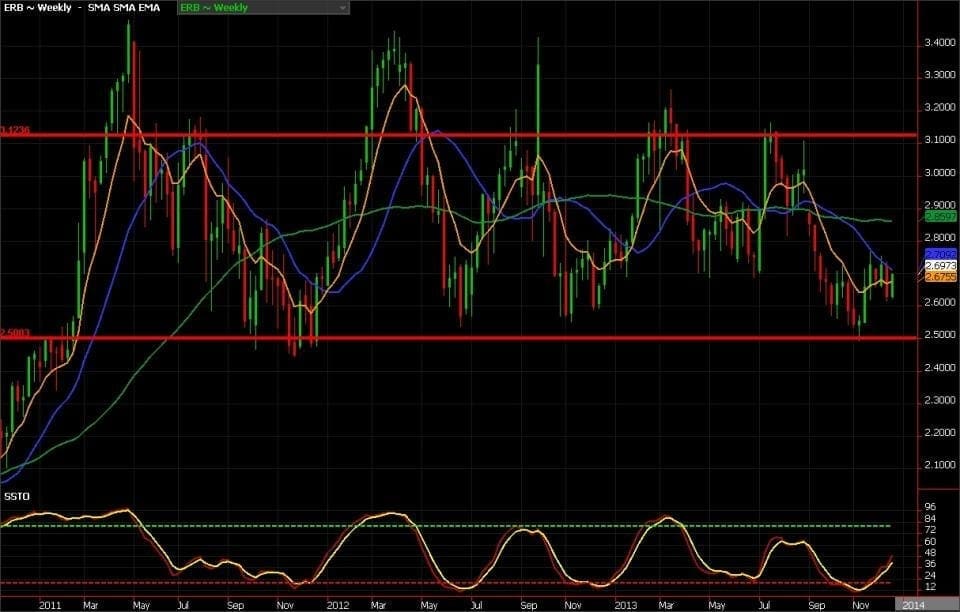Click the dropdown arrow beside ERB ~ Weekly

tap(343, 8)
